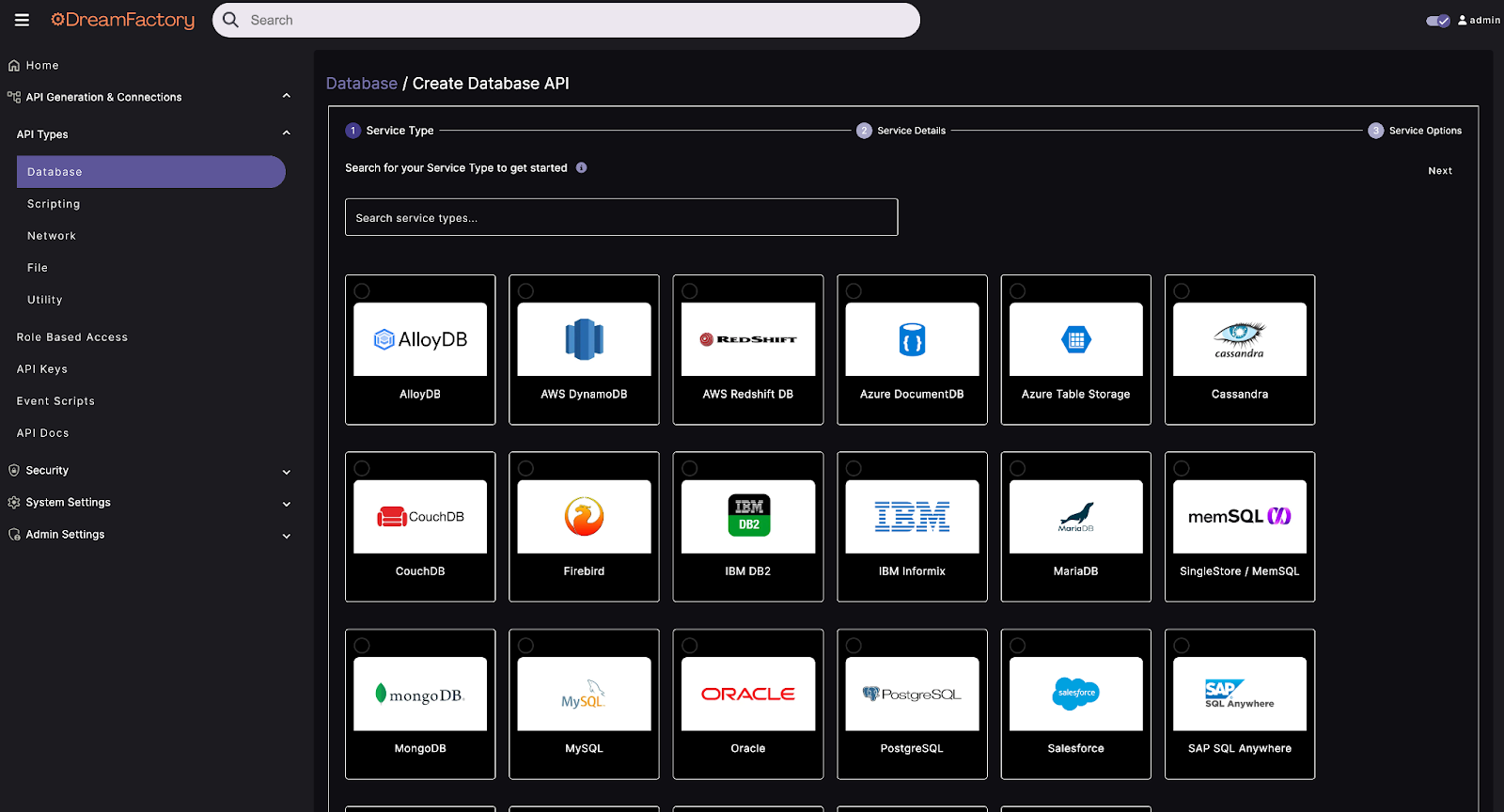This screenshot has width=1504, height=812.
Task: Click the AWS DynamoDB logo image
Action: (x=584, y=339)
